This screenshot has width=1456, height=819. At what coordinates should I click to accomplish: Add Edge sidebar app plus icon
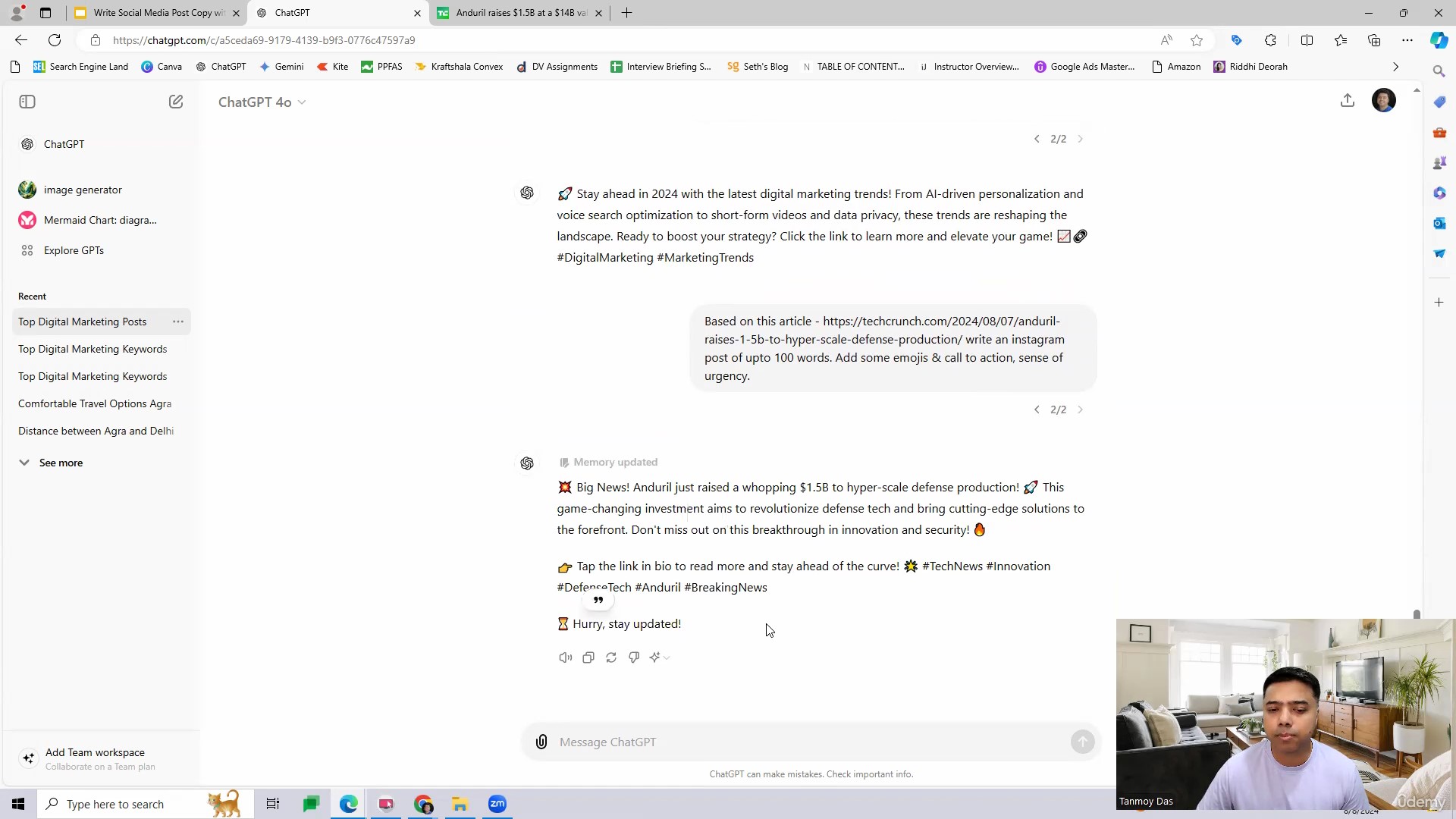point(1439,303)
